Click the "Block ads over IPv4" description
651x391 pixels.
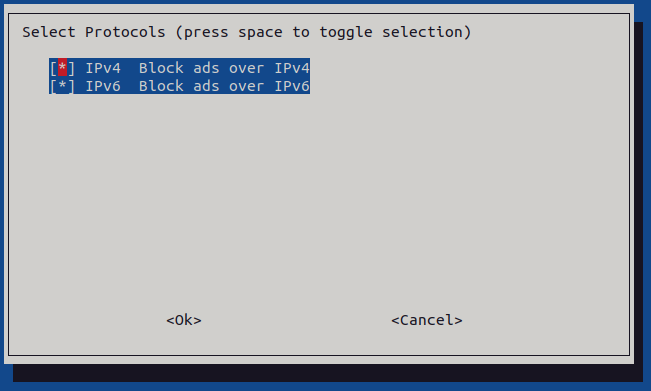click(x=224, y=68)
